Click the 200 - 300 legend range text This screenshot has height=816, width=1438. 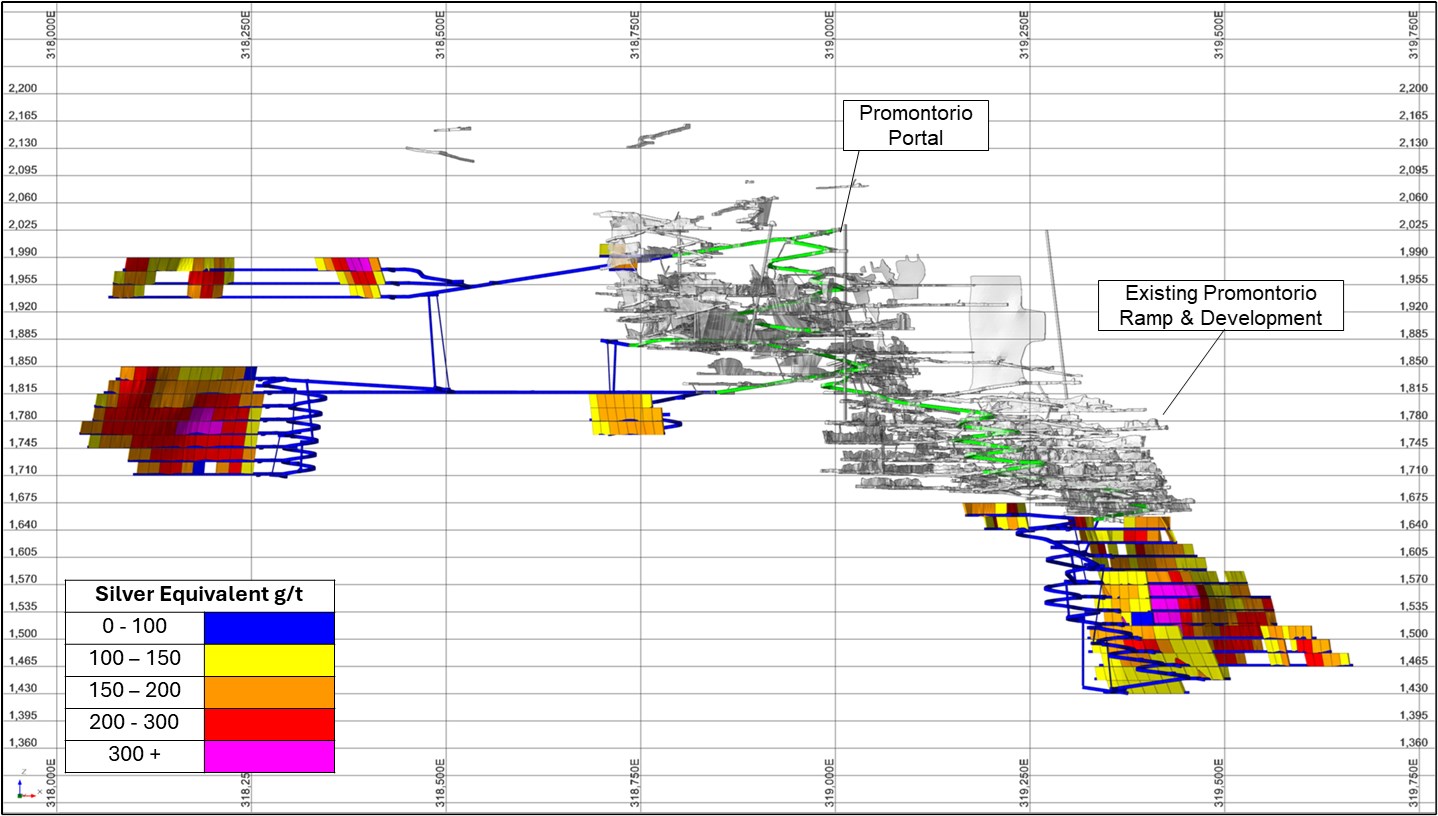pos(135,724)
